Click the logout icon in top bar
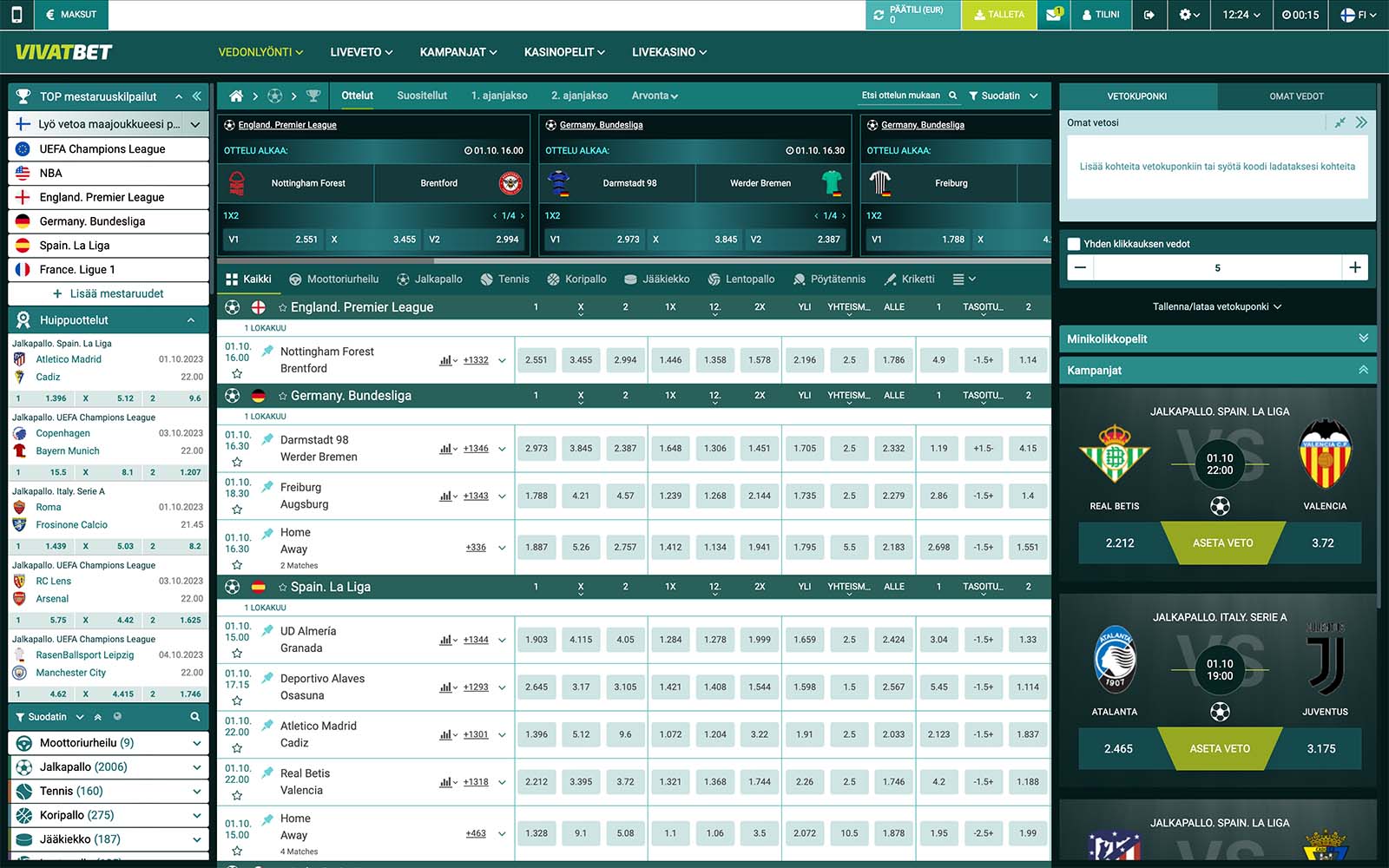The width and height of the screenshot is (1389, 868). 1149,15
